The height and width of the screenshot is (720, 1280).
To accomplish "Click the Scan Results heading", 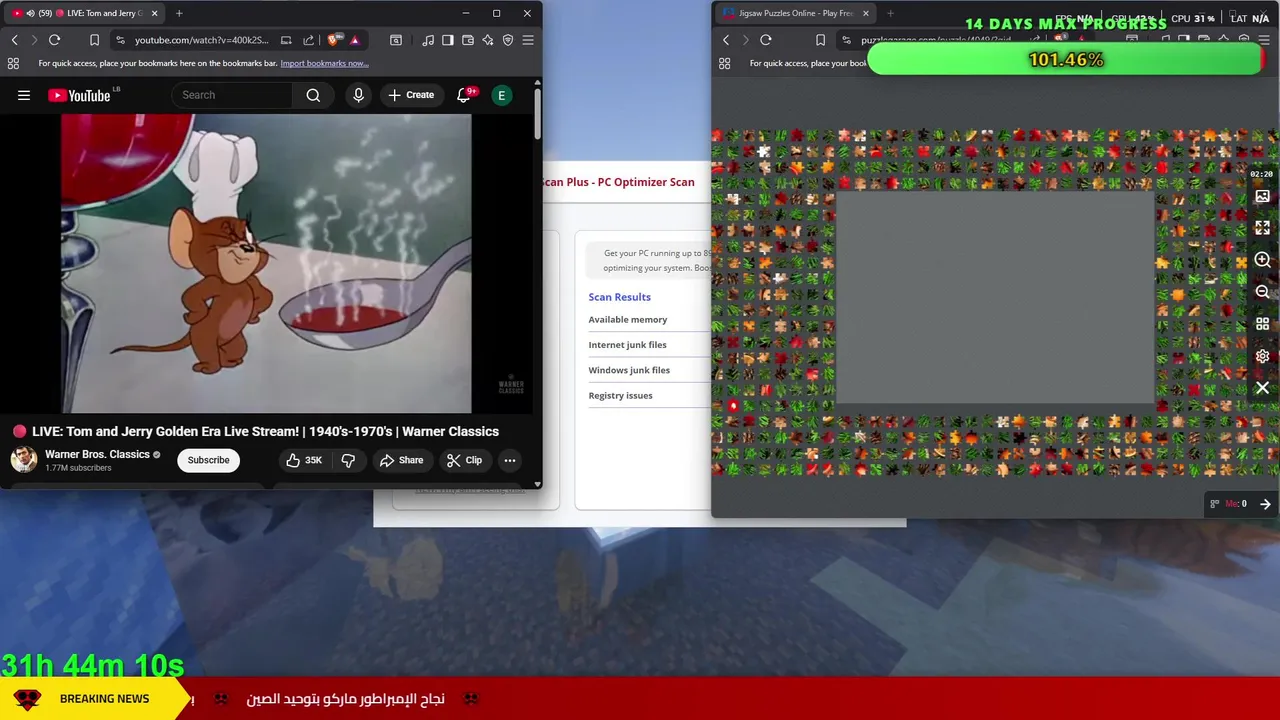I will pyautogui.click(x=619, y=297).
